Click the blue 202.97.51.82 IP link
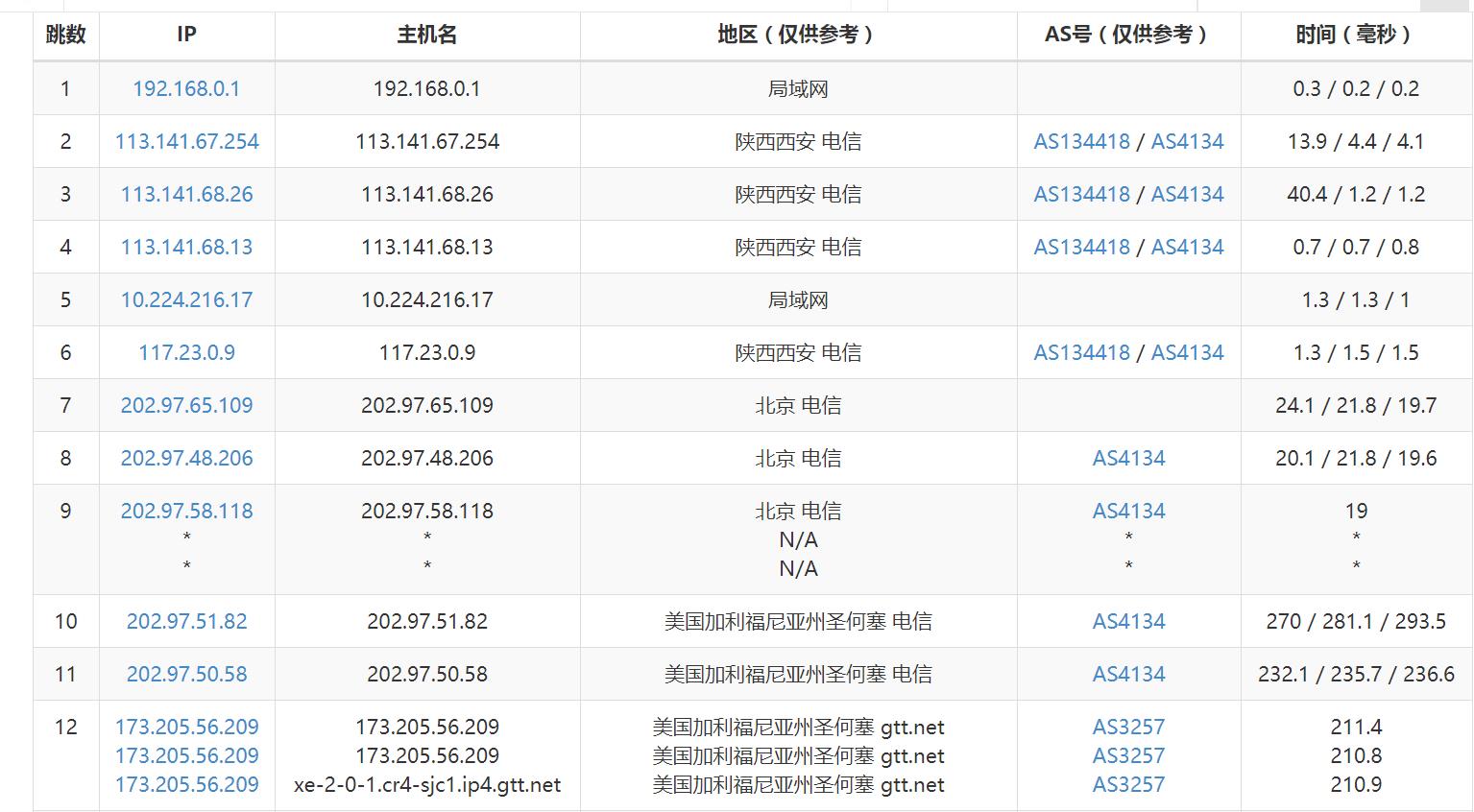This screenshot has width=1474, height=812. 186,621
